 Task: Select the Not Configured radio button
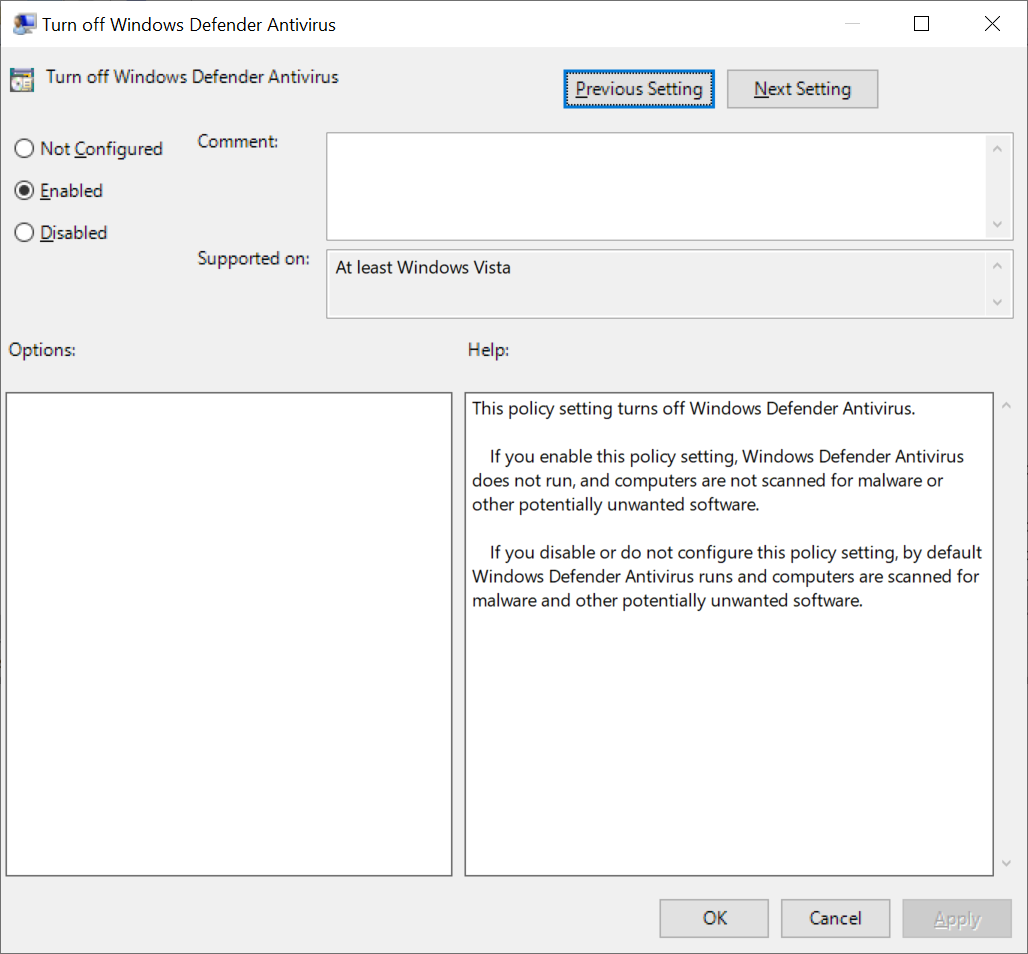point(24,148)
